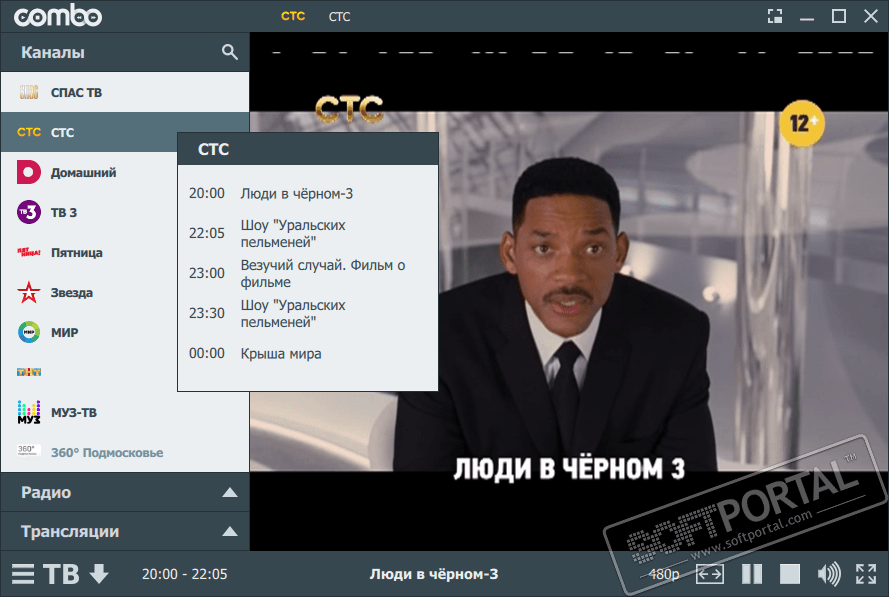Enter fullscreen mode from bottom bar
Image resolution: width=889 pixels, height=597 pixels.
866,574
